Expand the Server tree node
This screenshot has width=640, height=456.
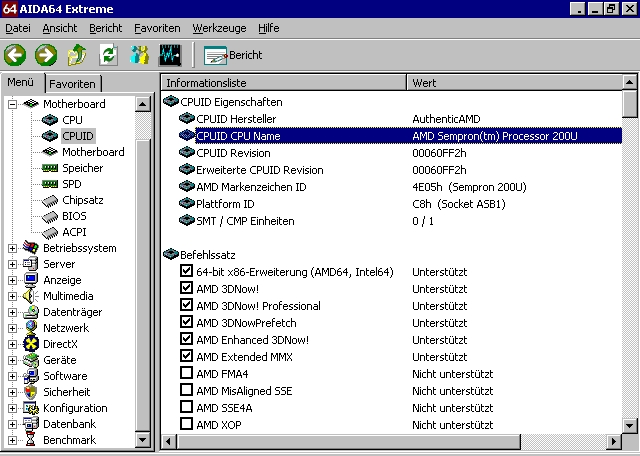(12, 264)
